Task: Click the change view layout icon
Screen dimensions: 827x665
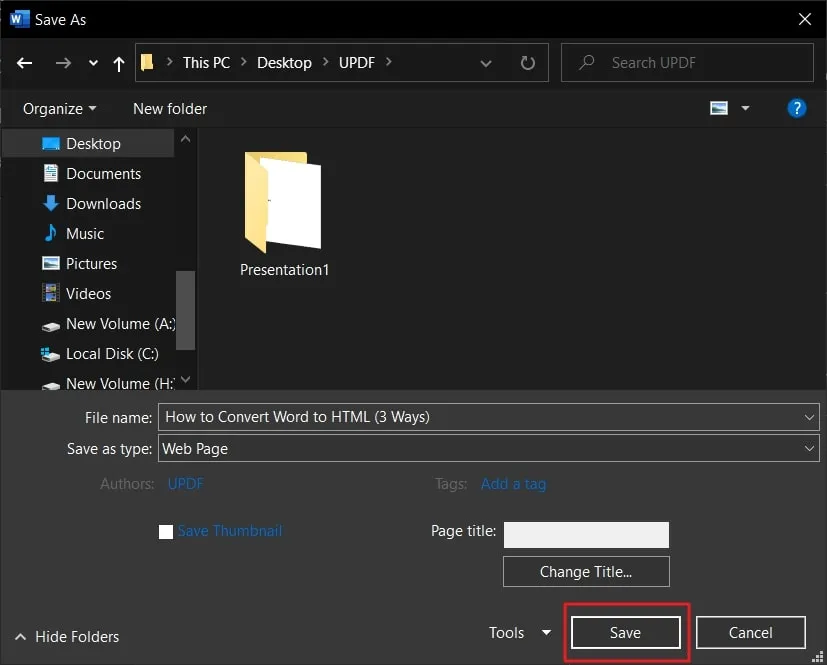Action: pos(719,108)
